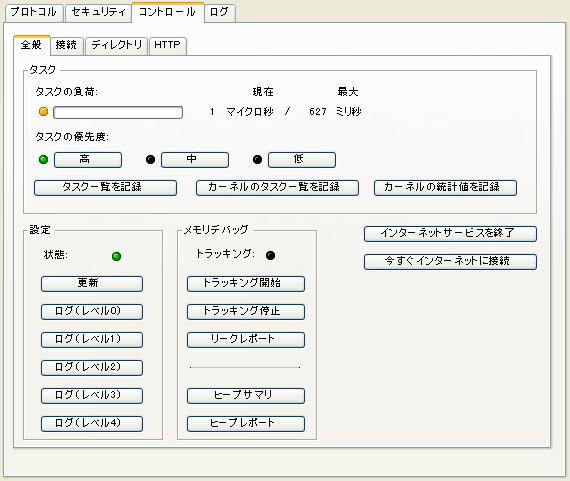Screen dimensions: 570x481
Task: Switch to the HTTP sub-tab
Action: [x=167, y=45]
